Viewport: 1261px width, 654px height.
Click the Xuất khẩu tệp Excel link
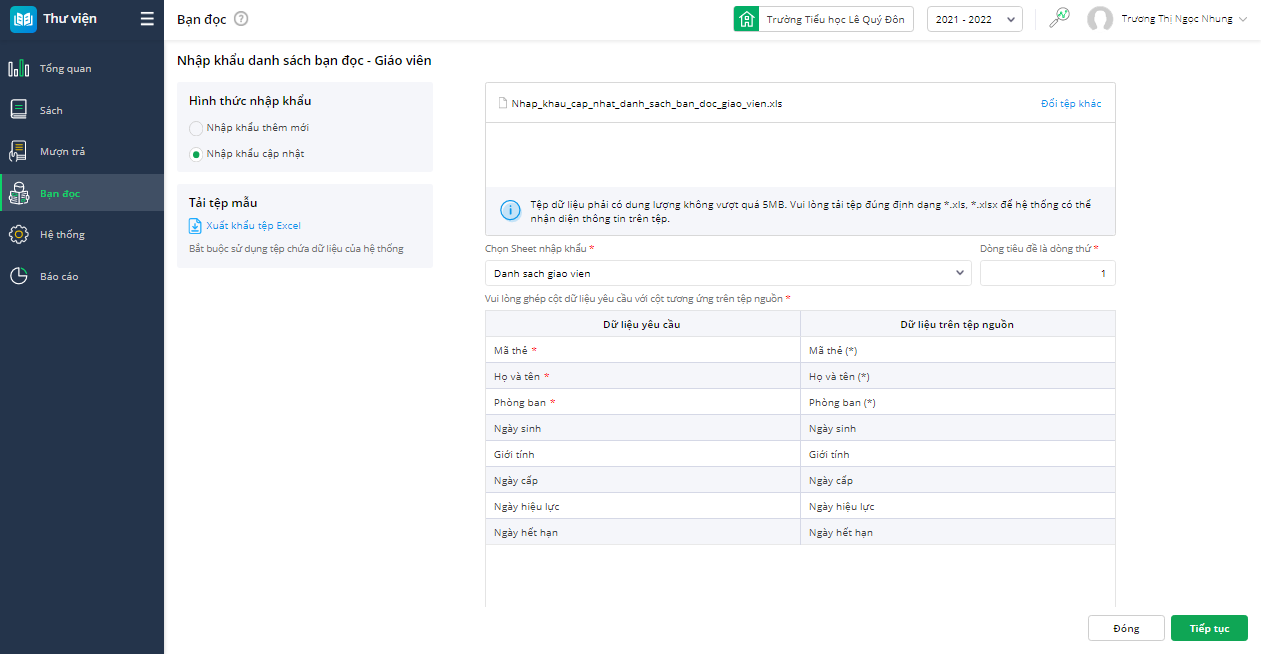(x=252, y=226)
